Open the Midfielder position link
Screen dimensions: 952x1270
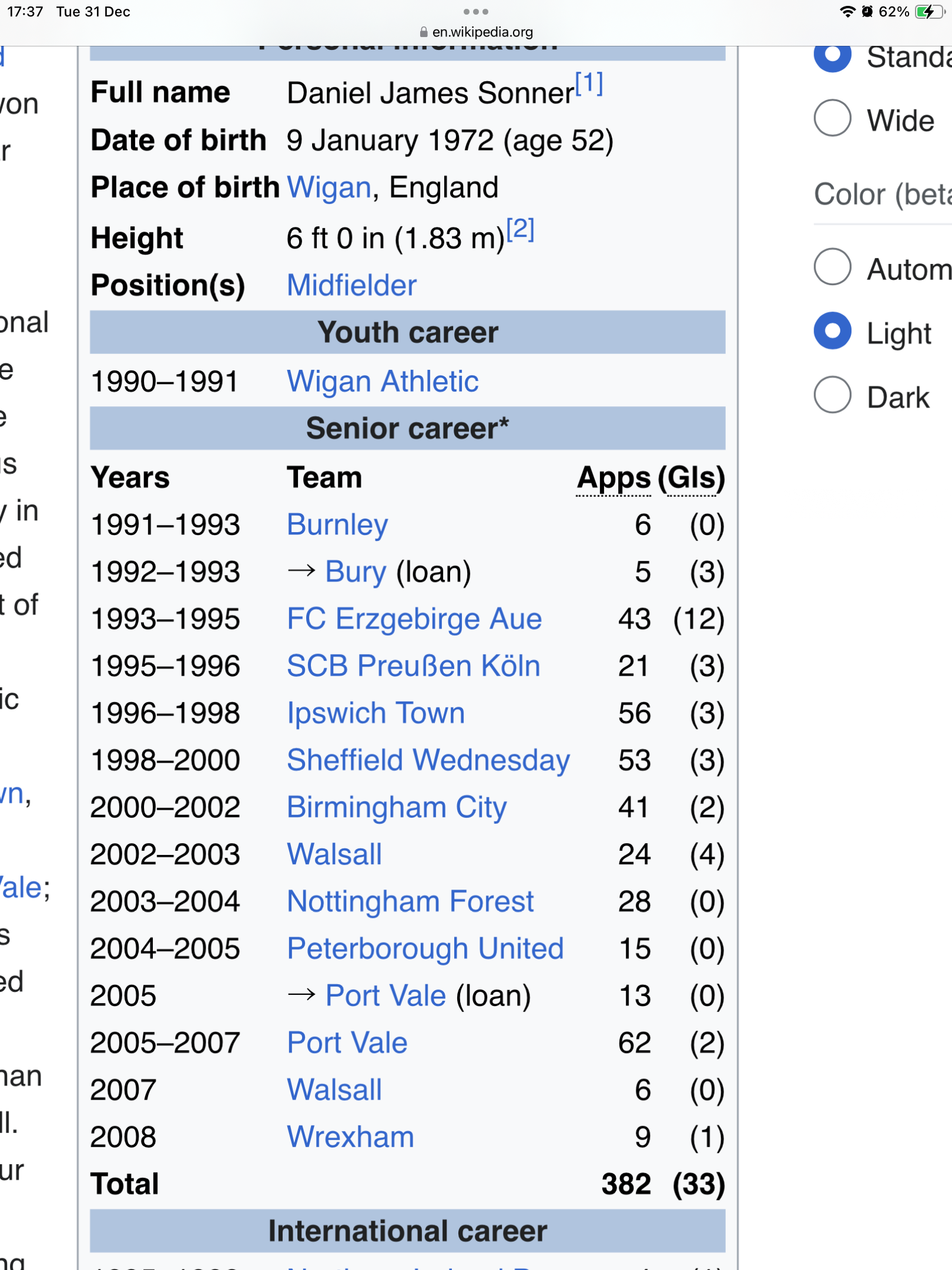(x=351, y=286)
